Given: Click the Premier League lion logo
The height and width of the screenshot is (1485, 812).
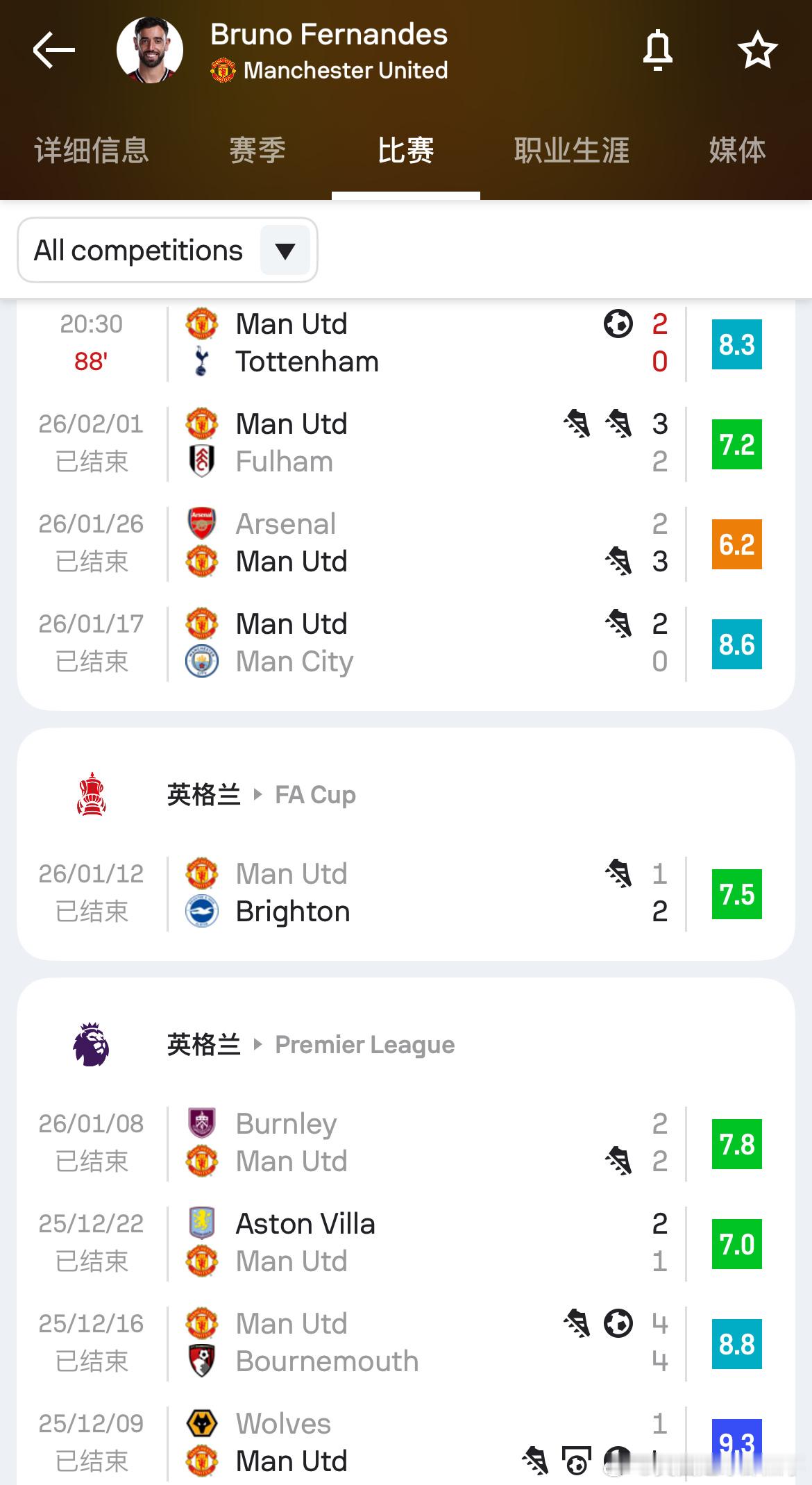Looking at the screenshot, I should pos(91,1044).
